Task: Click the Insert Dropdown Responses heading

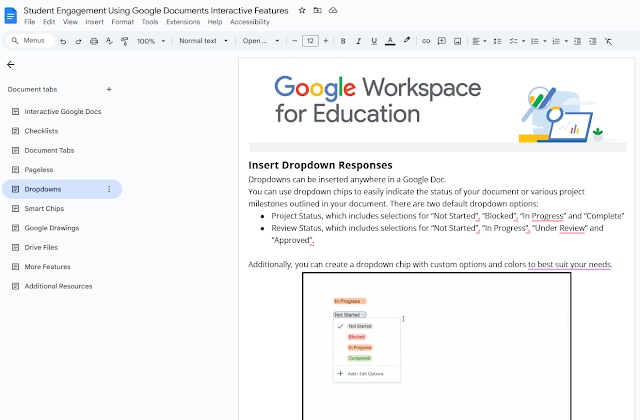Action: coord(320,165)
